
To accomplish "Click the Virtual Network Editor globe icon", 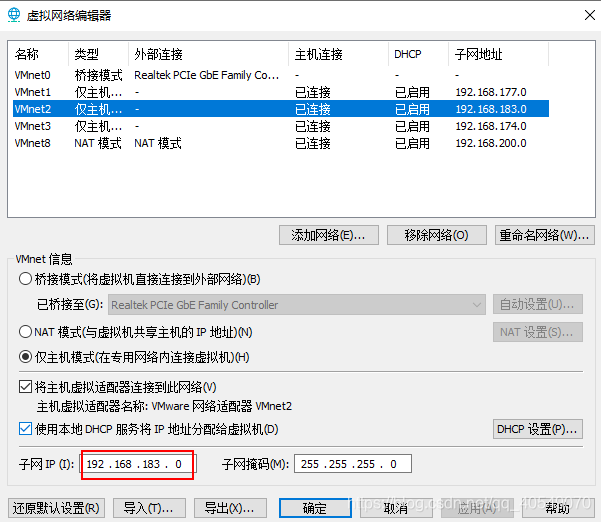I will pyautogui.click(x=14, y=15).
